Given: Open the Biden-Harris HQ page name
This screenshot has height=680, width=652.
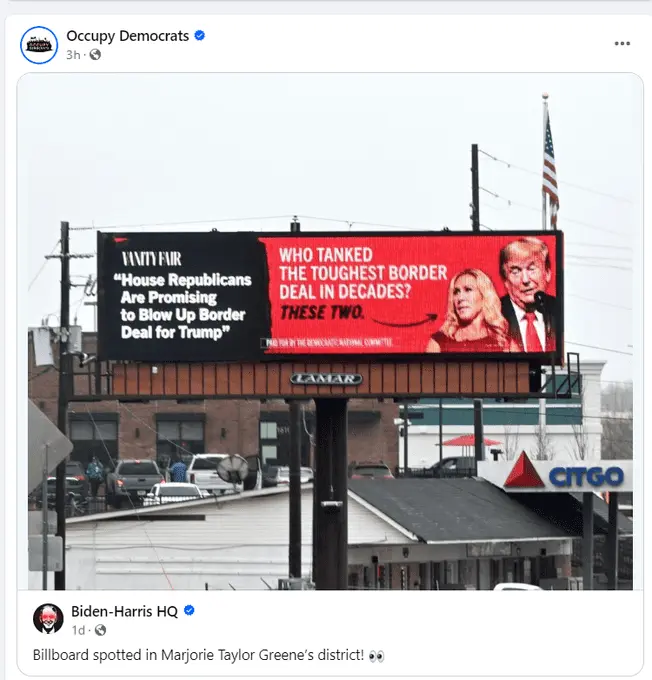Looking at the screenshot, I should (x=125, y=611).
